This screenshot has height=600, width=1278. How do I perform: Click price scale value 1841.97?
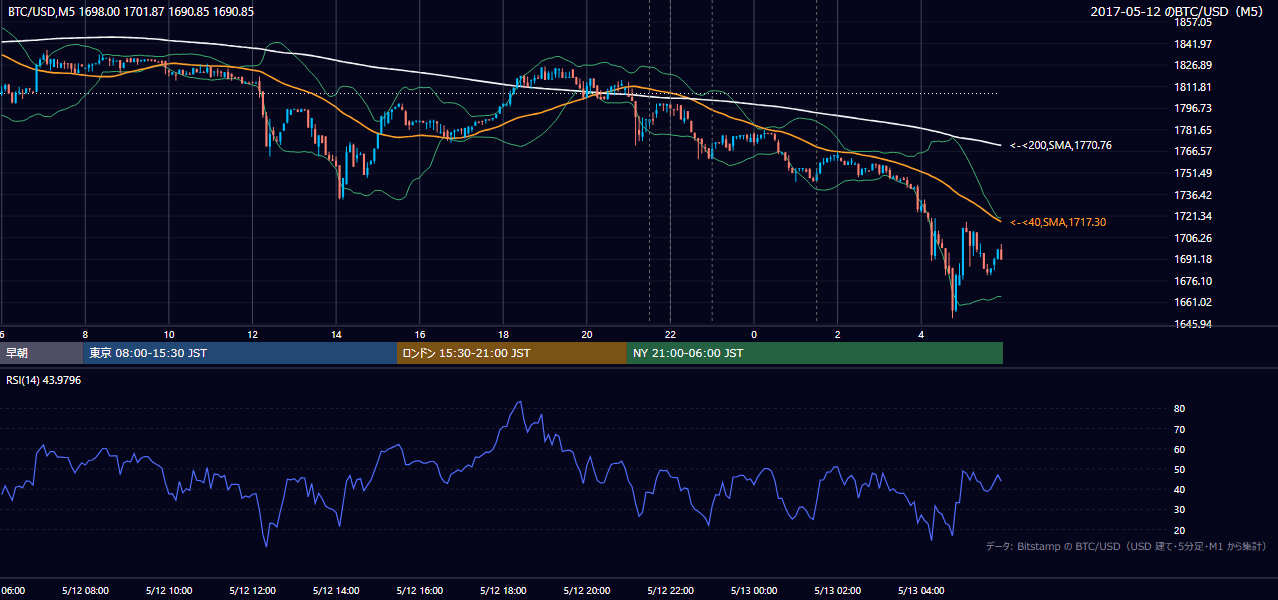coord(1193,44)
